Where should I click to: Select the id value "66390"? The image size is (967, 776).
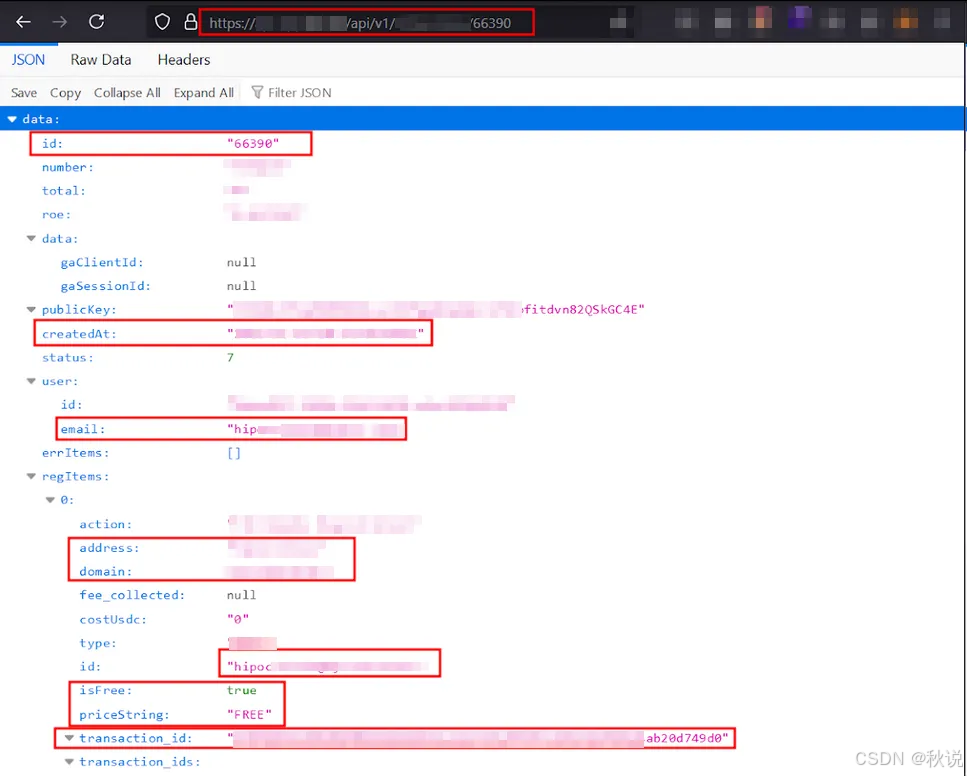pyautogui.click(x=253, y=144)
